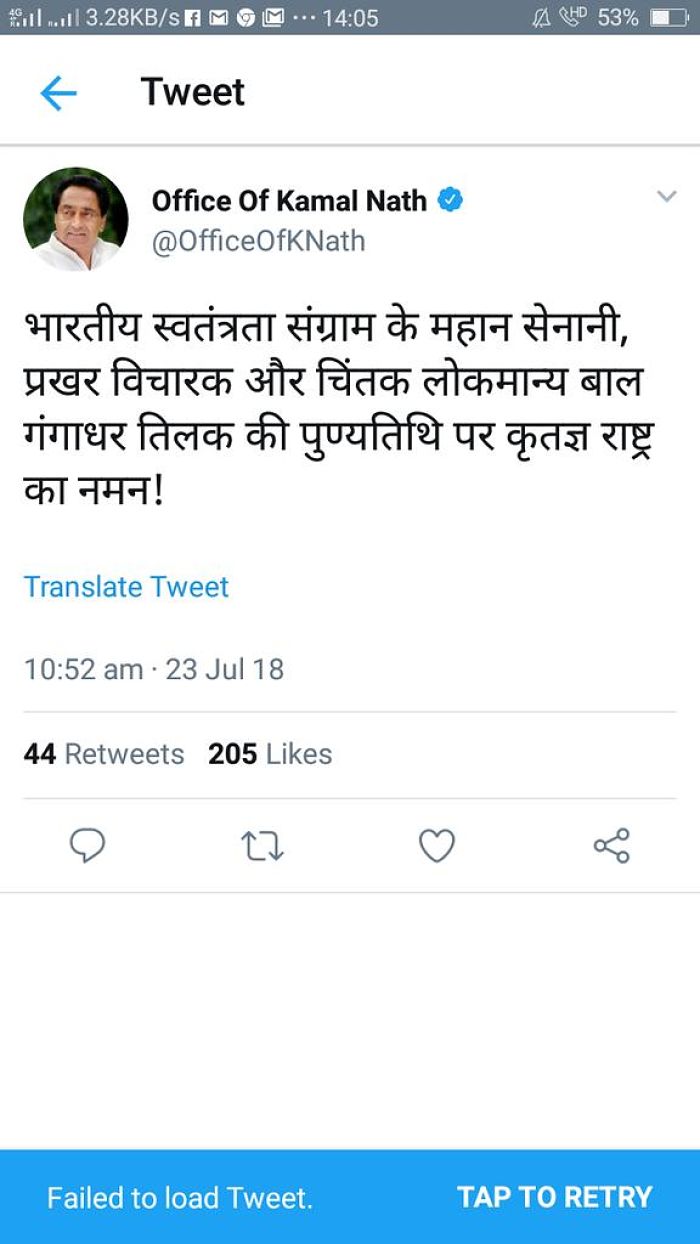This screenshot has height=1244, width=700.
Task: Like the tweet with the heart icon
Action: (x=437, y=846)
